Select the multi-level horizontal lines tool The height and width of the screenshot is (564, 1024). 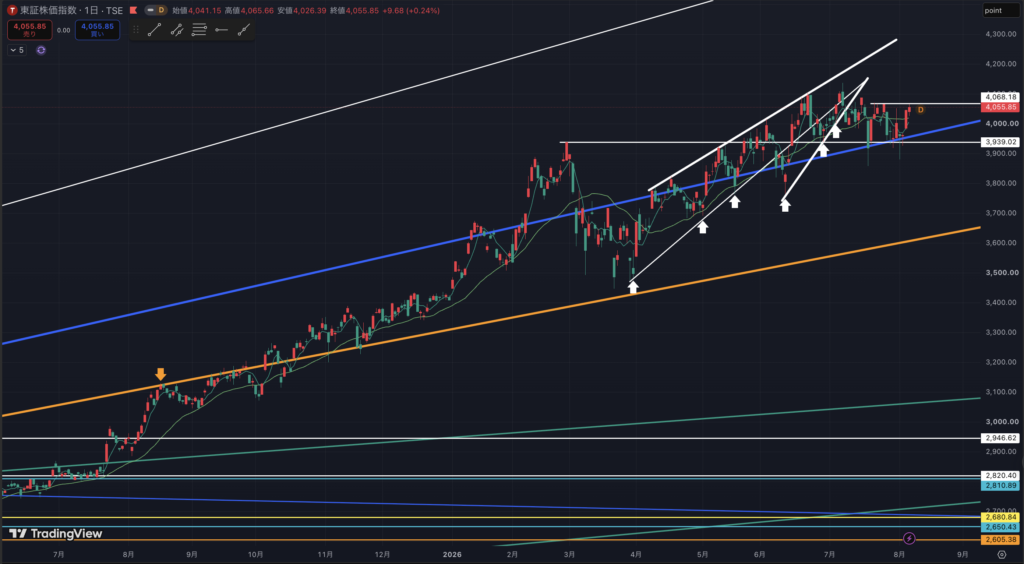(x=199, y=29)
